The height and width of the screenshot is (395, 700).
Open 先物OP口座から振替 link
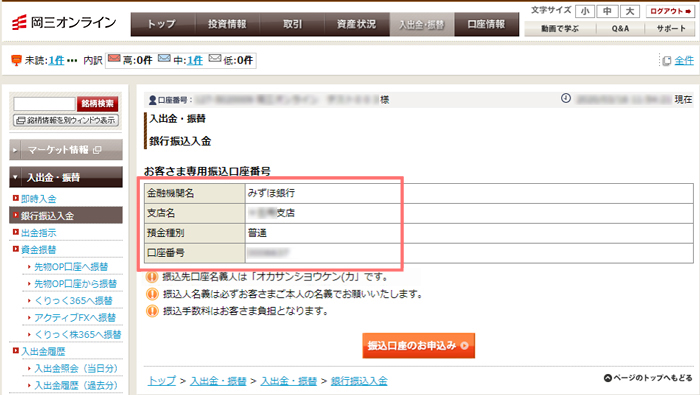tap(75, 283)
